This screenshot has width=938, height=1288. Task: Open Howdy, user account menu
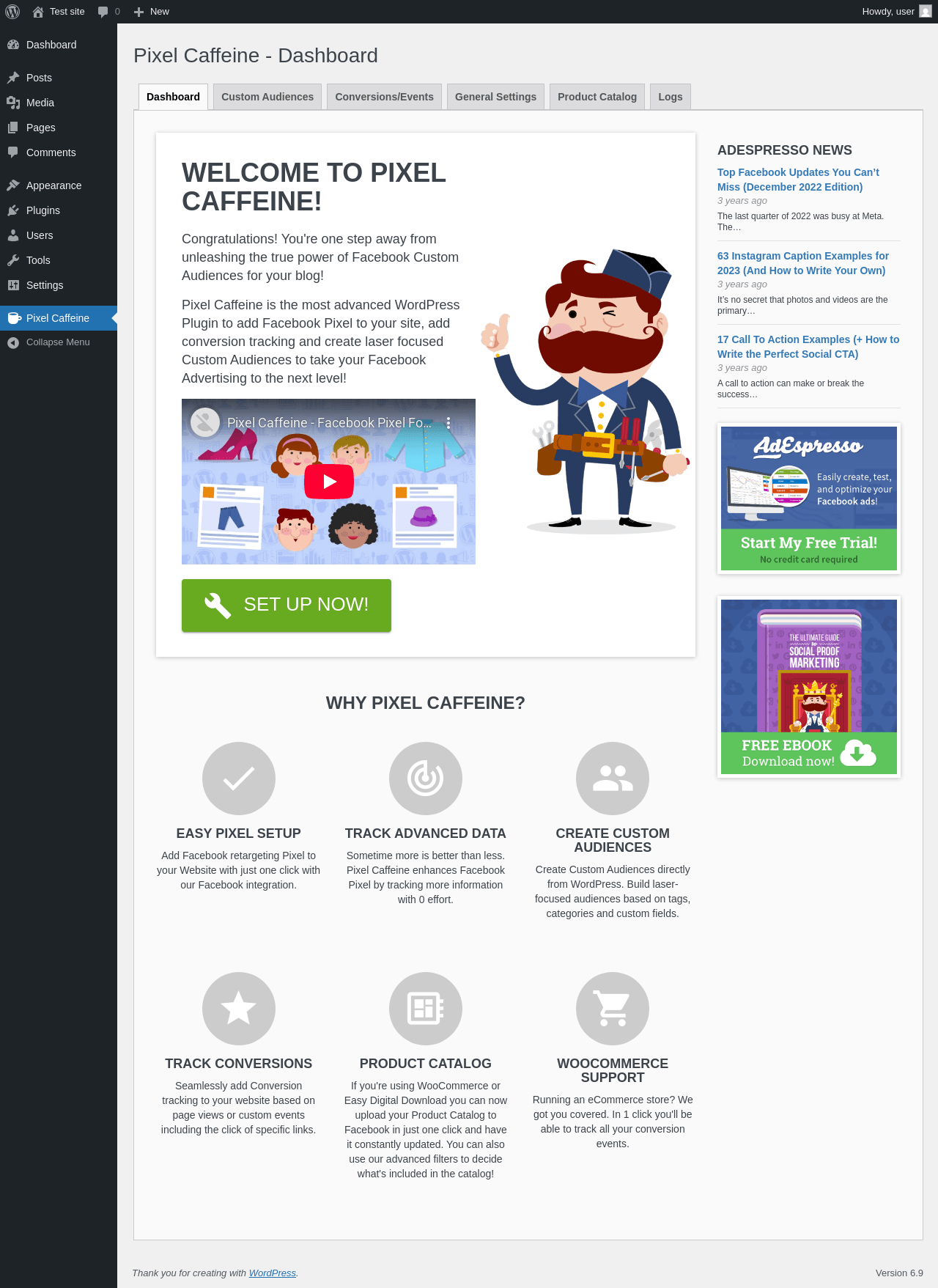pyautogui.click(x=896, y=12)
